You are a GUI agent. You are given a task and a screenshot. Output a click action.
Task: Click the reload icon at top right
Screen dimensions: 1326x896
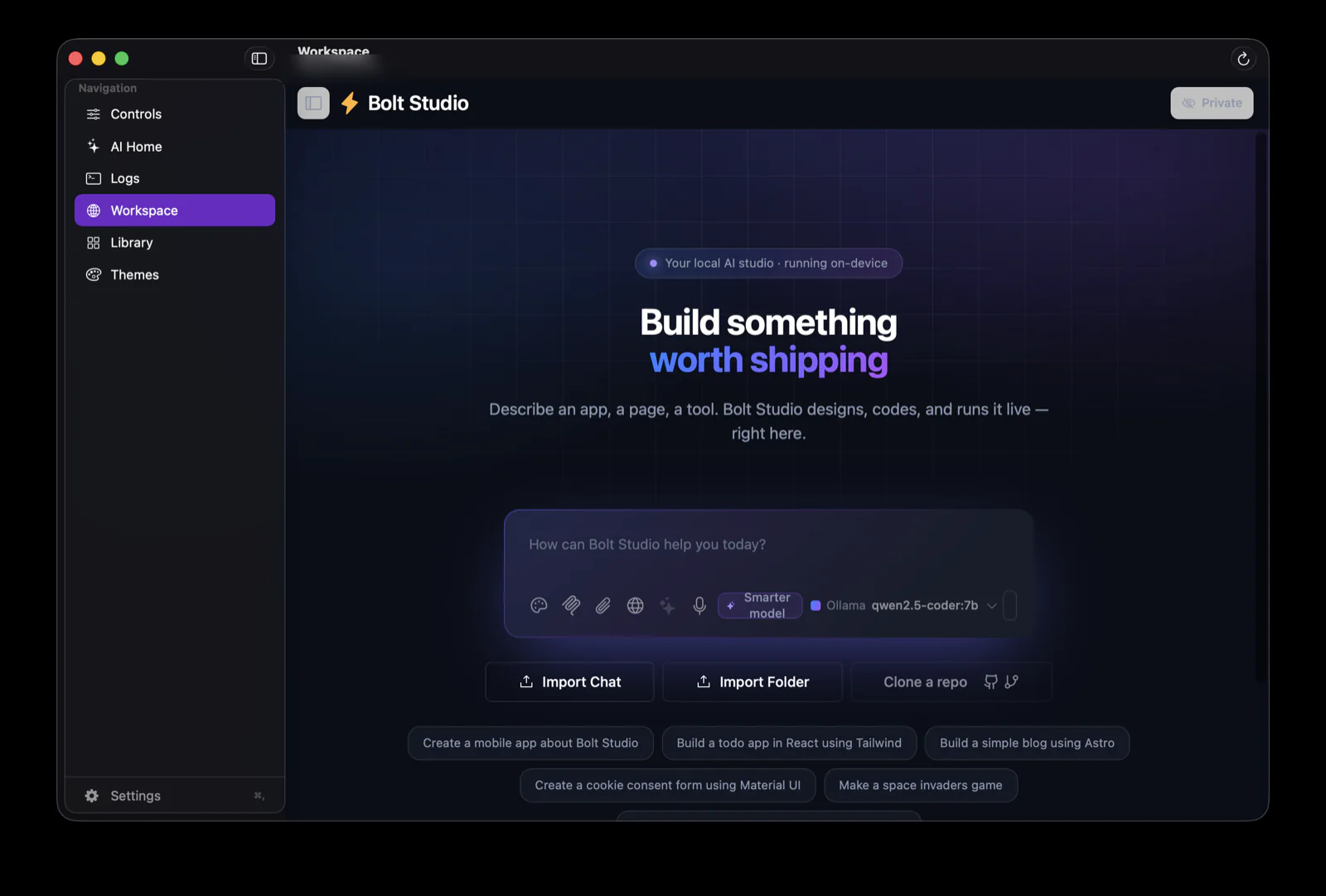pos(1243,59)
